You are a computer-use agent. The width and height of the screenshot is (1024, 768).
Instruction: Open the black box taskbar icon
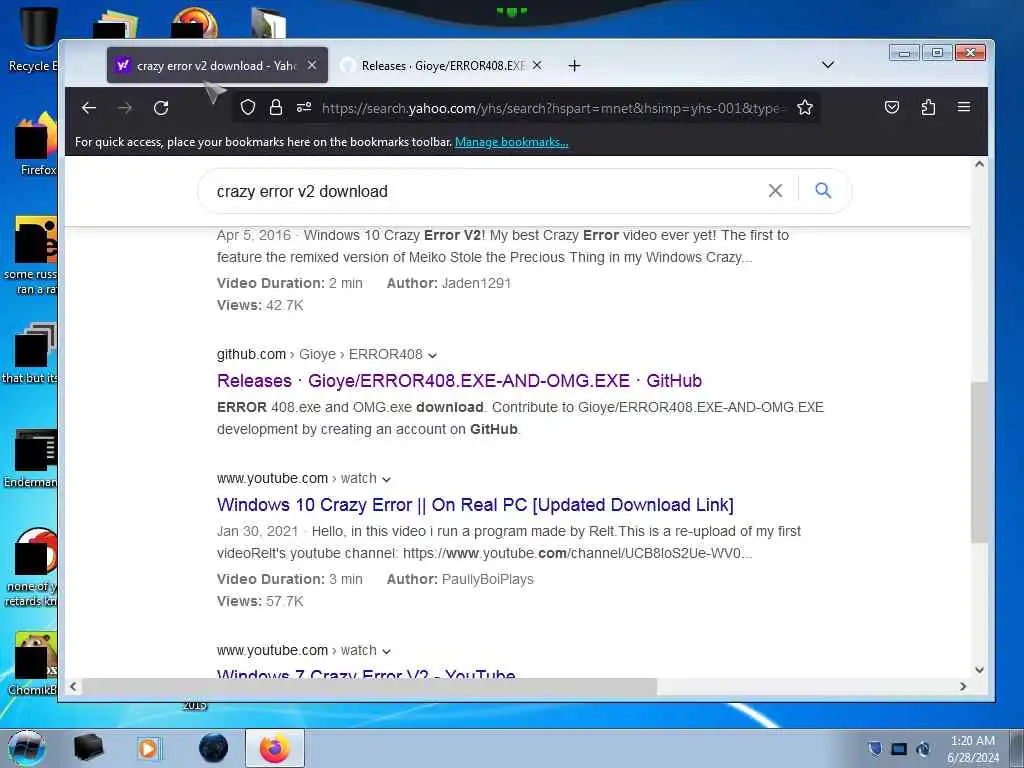point(88,748)
